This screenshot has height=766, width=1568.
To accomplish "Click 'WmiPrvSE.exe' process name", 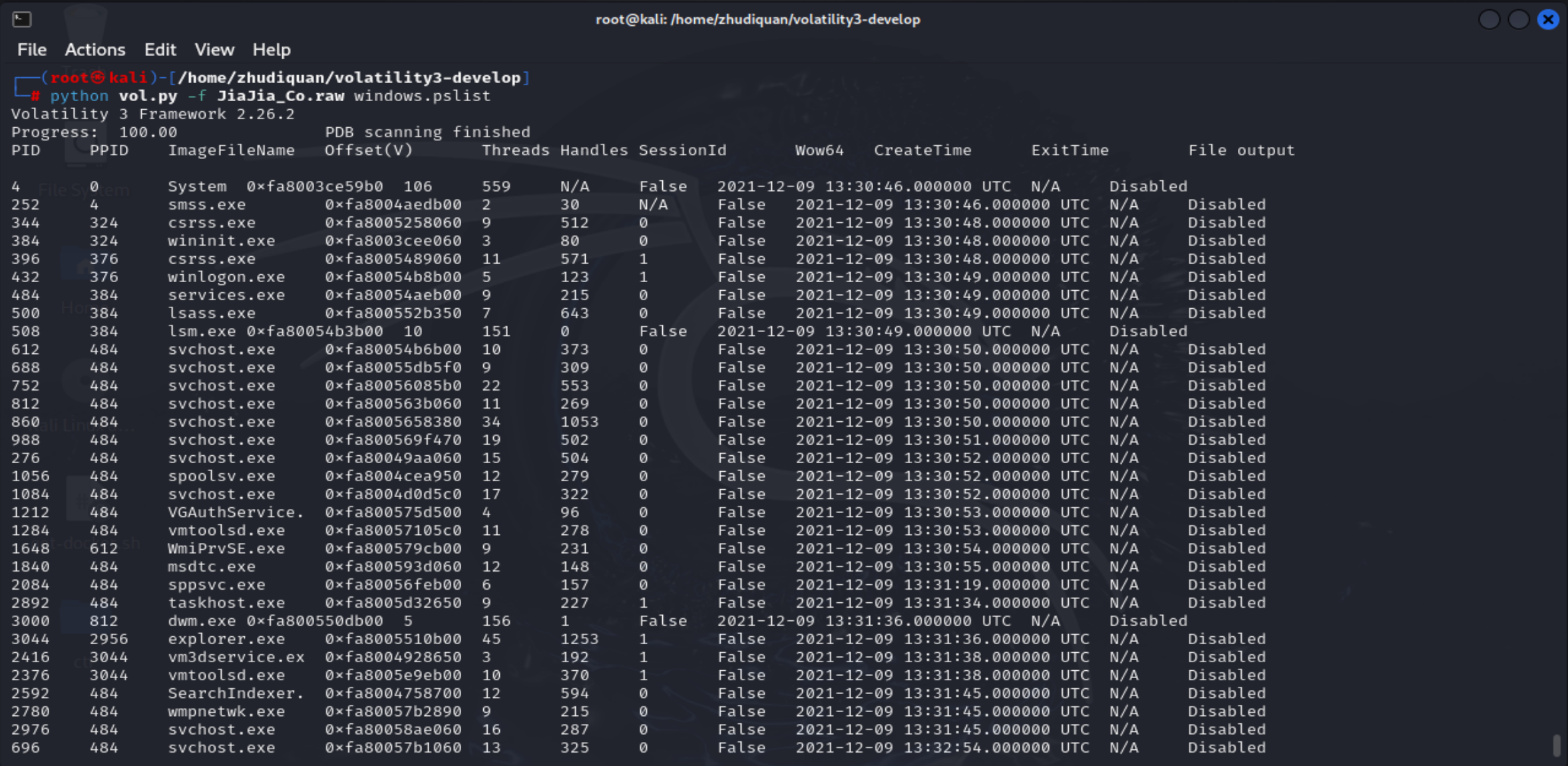I will [x=226, y=548].
